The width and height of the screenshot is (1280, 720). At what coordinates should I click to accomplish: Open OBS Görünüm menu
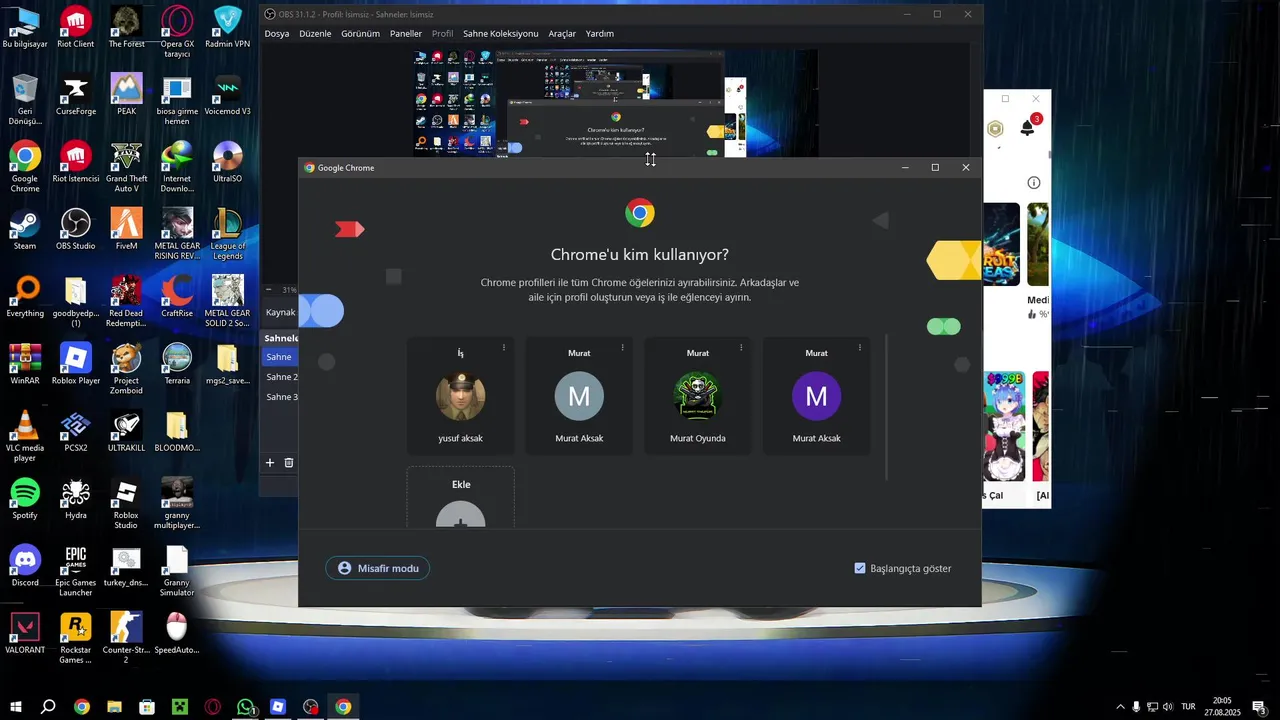click(x=360, y=34)
